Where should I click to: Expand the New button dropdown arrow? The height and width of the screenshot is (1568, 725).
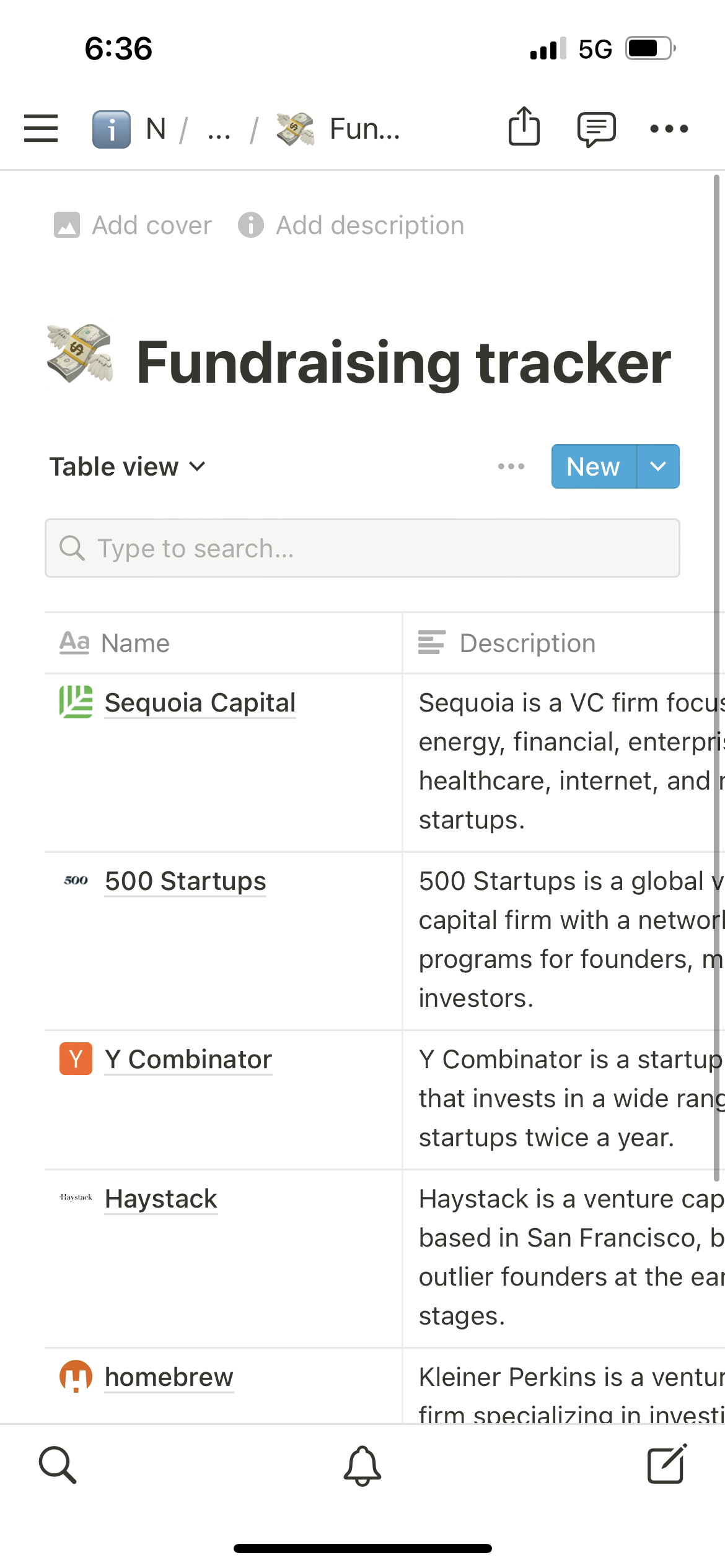(x=658, y=466)
